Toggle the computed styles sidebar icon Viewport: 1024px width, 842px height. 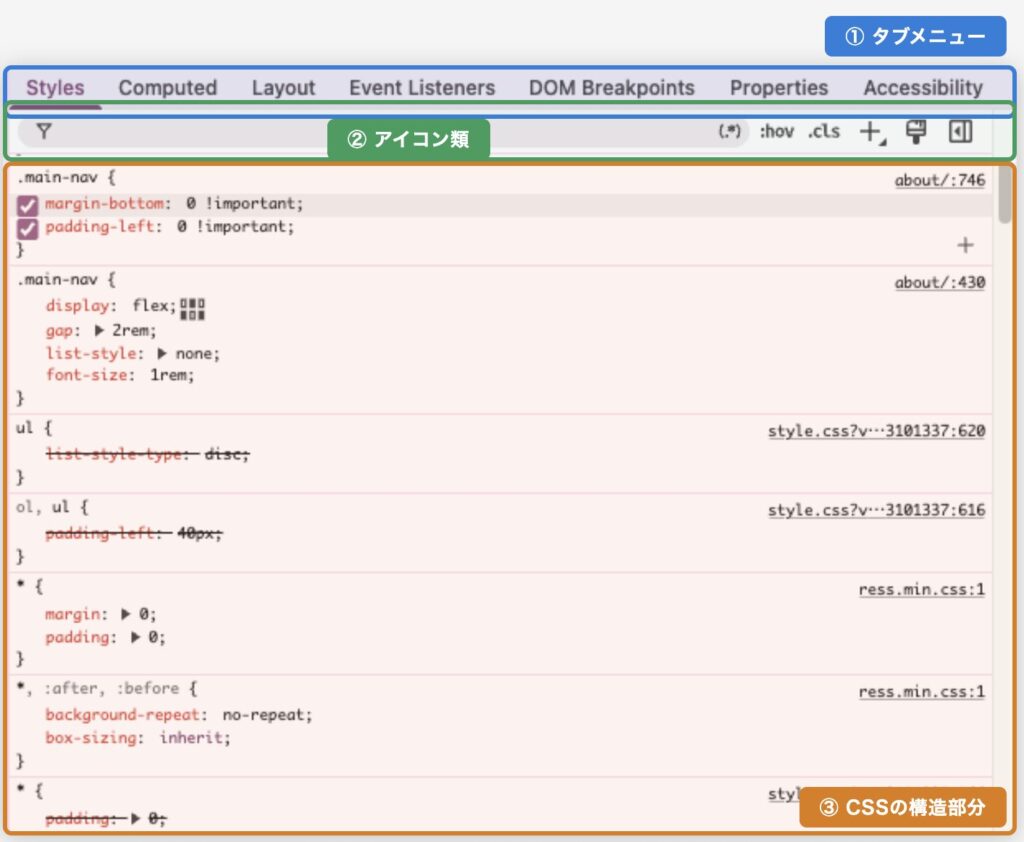coord(960,132)
